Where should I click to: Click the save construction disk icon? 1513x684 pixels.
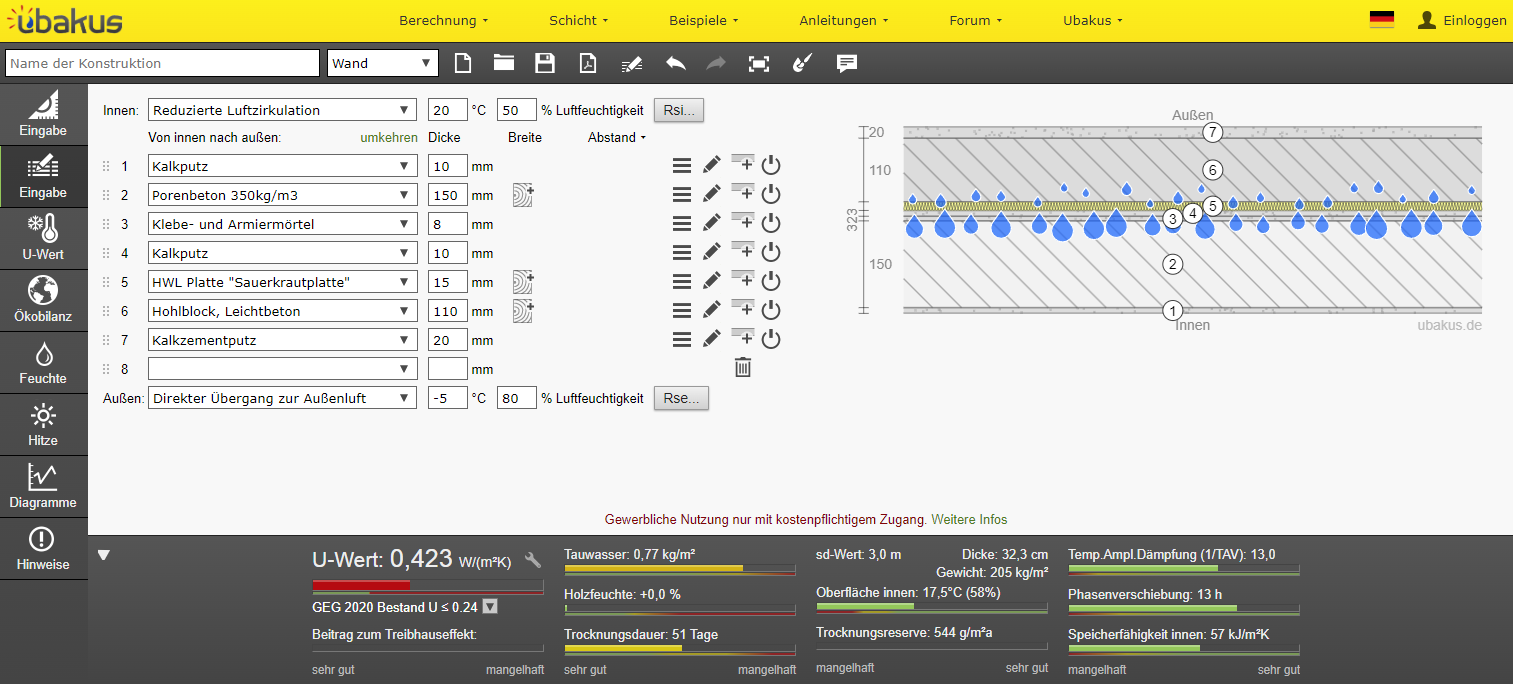tap(545, 63)
